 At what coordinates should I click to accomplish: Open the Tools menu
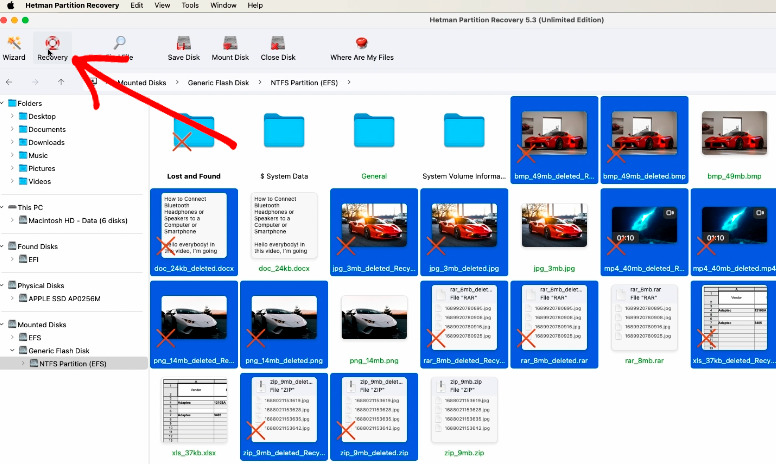click(190, 5)
